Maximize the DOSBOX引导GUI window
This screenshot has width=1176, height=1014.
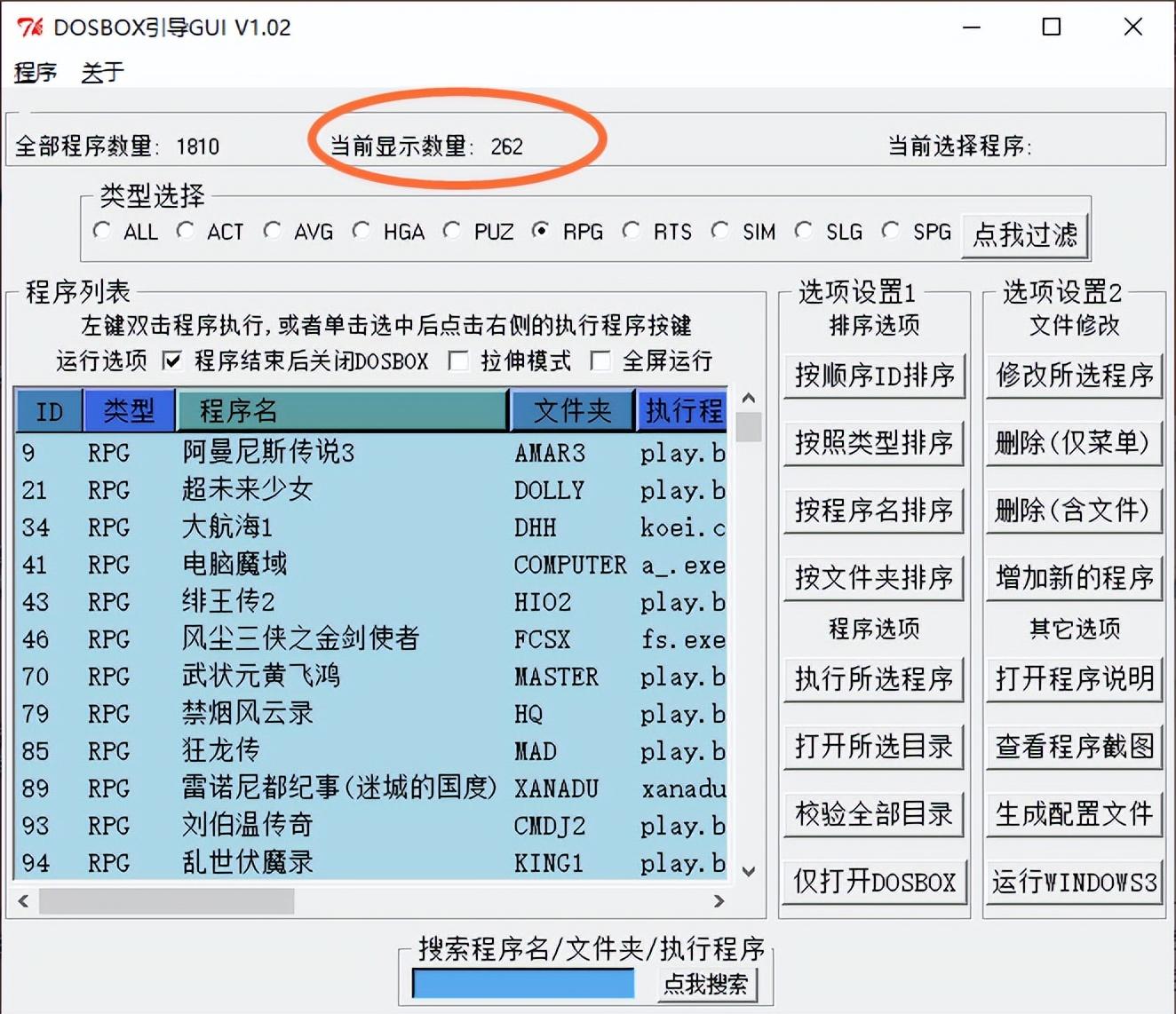pos(1052,28)
